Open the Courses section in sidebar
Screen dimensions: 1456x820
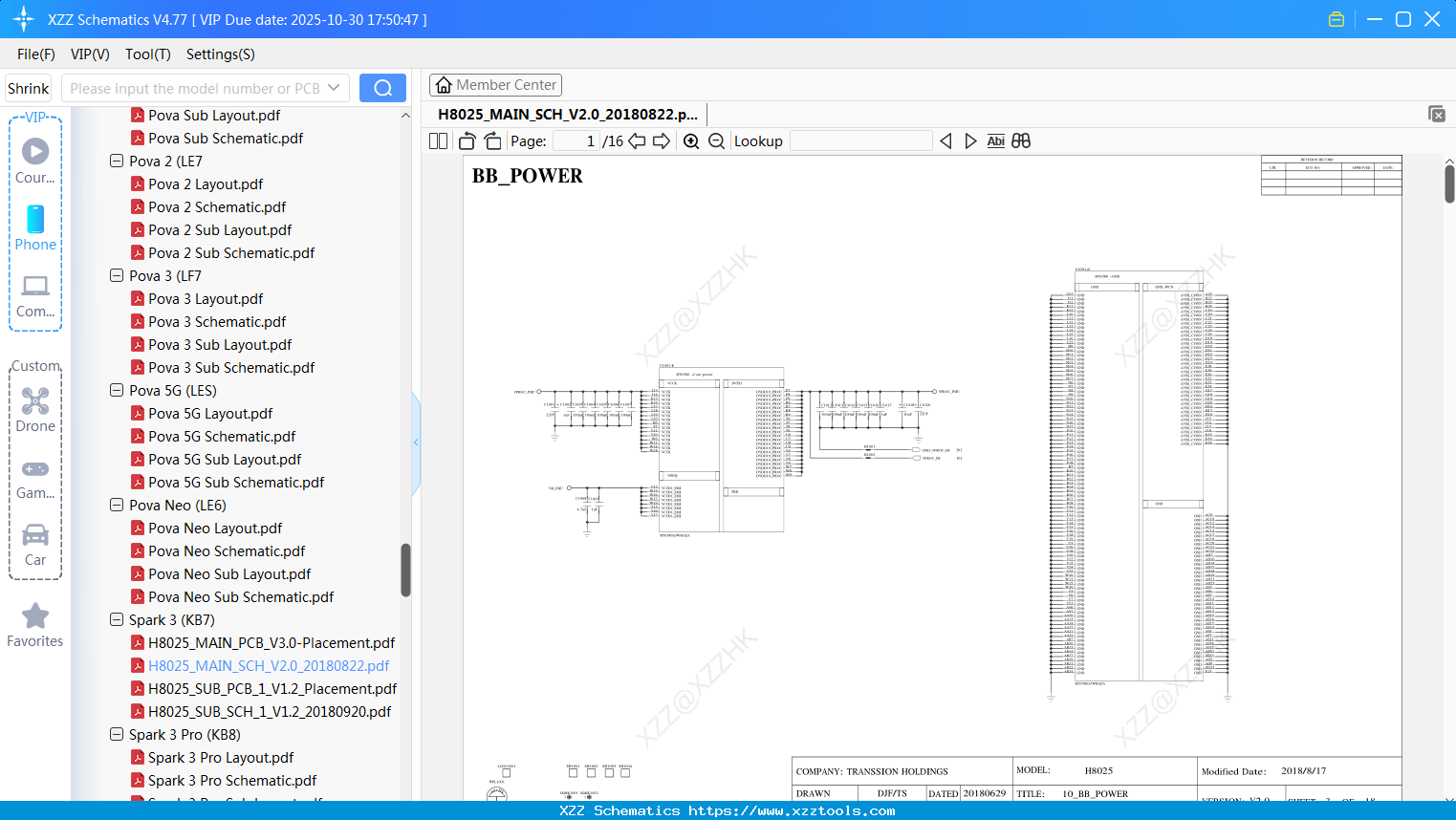tap(35, 160)
